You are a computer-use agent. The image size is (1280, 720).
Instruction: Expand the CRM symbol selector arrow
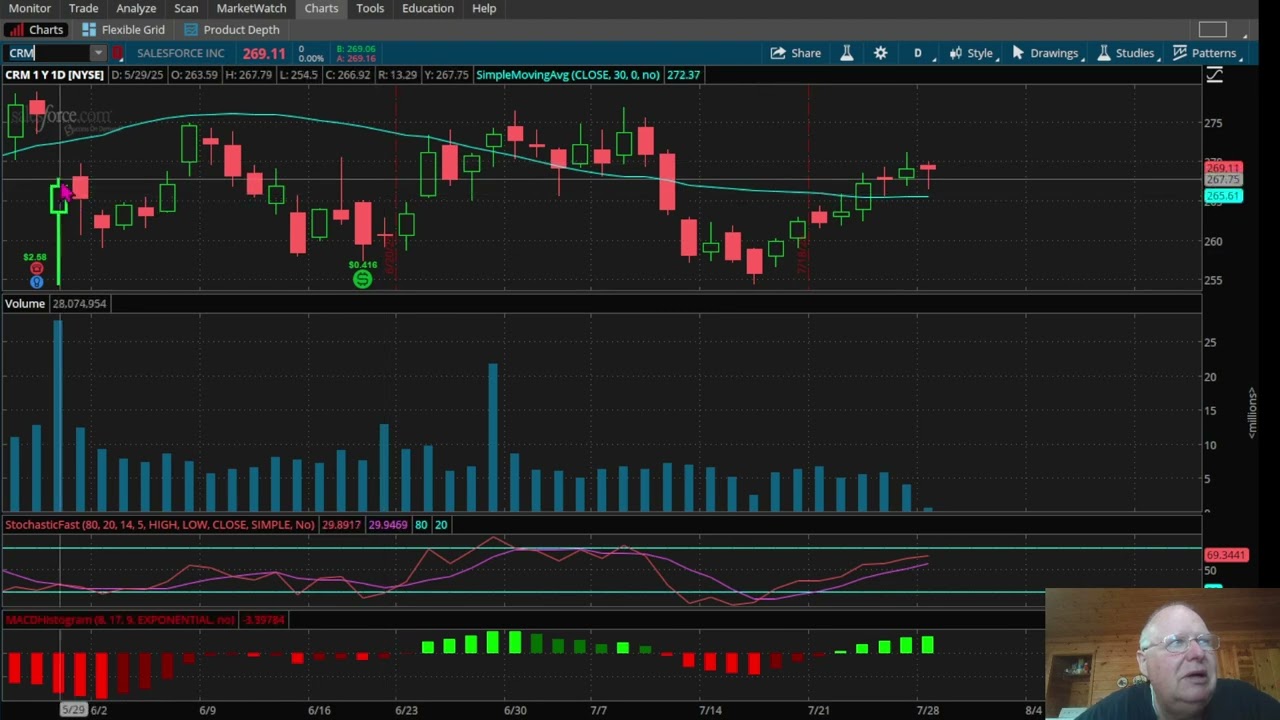click(98, 53)
